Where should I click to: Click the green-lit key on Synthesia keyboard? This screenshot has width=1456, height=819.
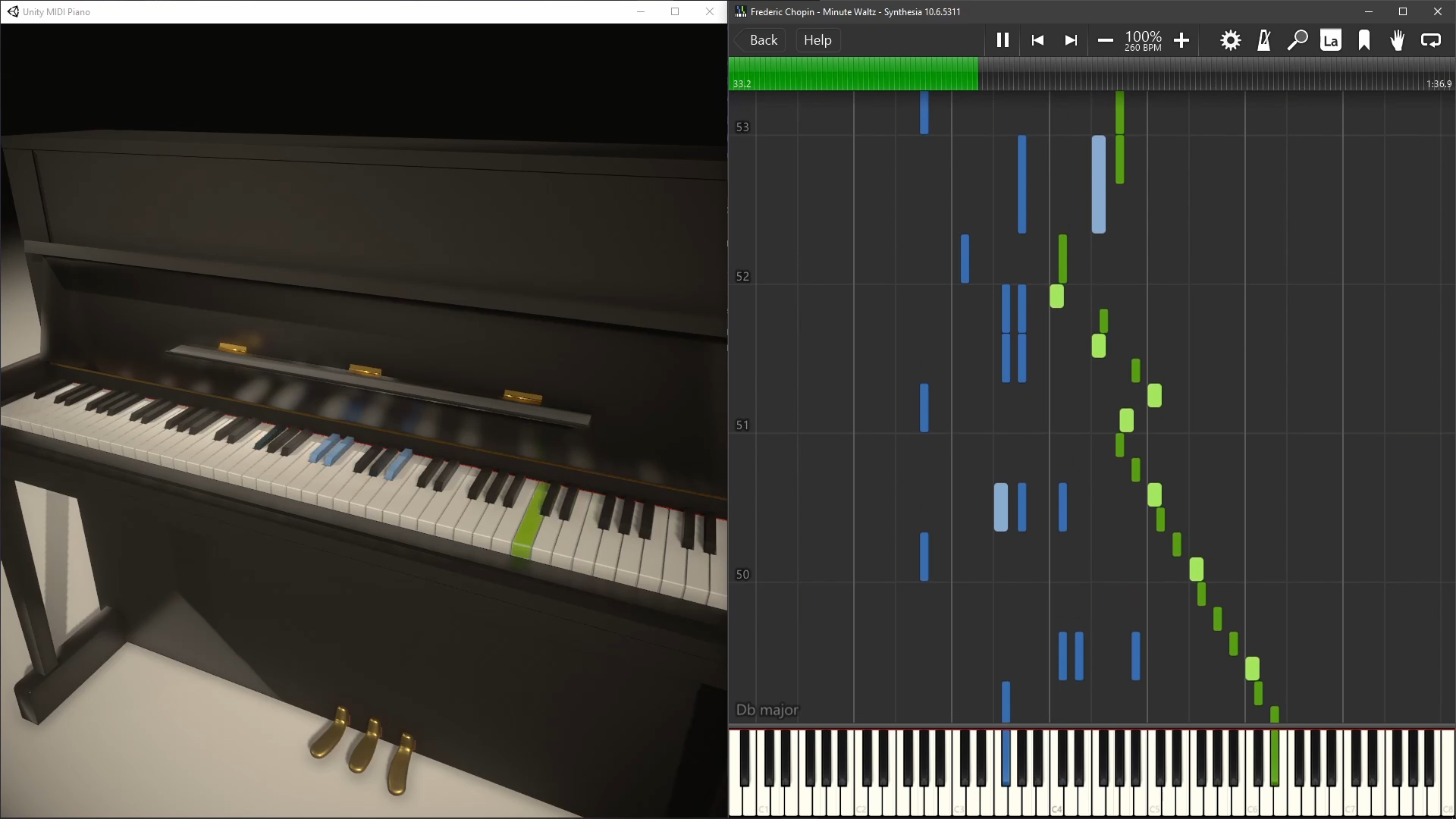1275,757
